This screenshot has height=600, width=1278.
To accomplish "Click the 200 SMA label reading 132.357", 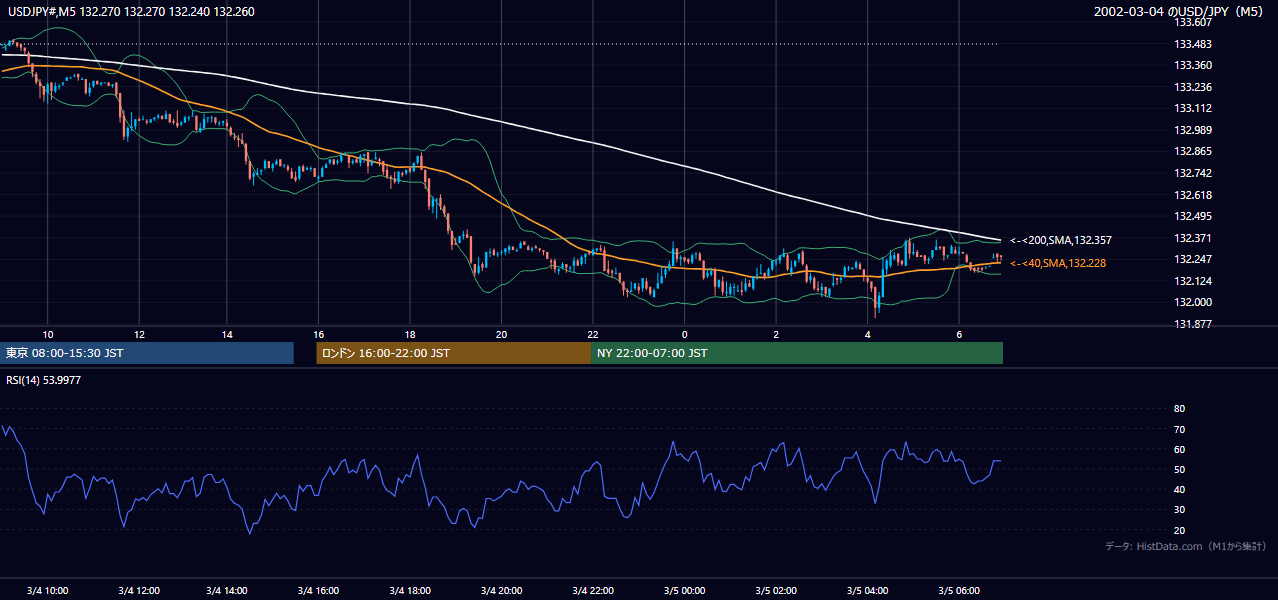I will tap(1061, 240).
